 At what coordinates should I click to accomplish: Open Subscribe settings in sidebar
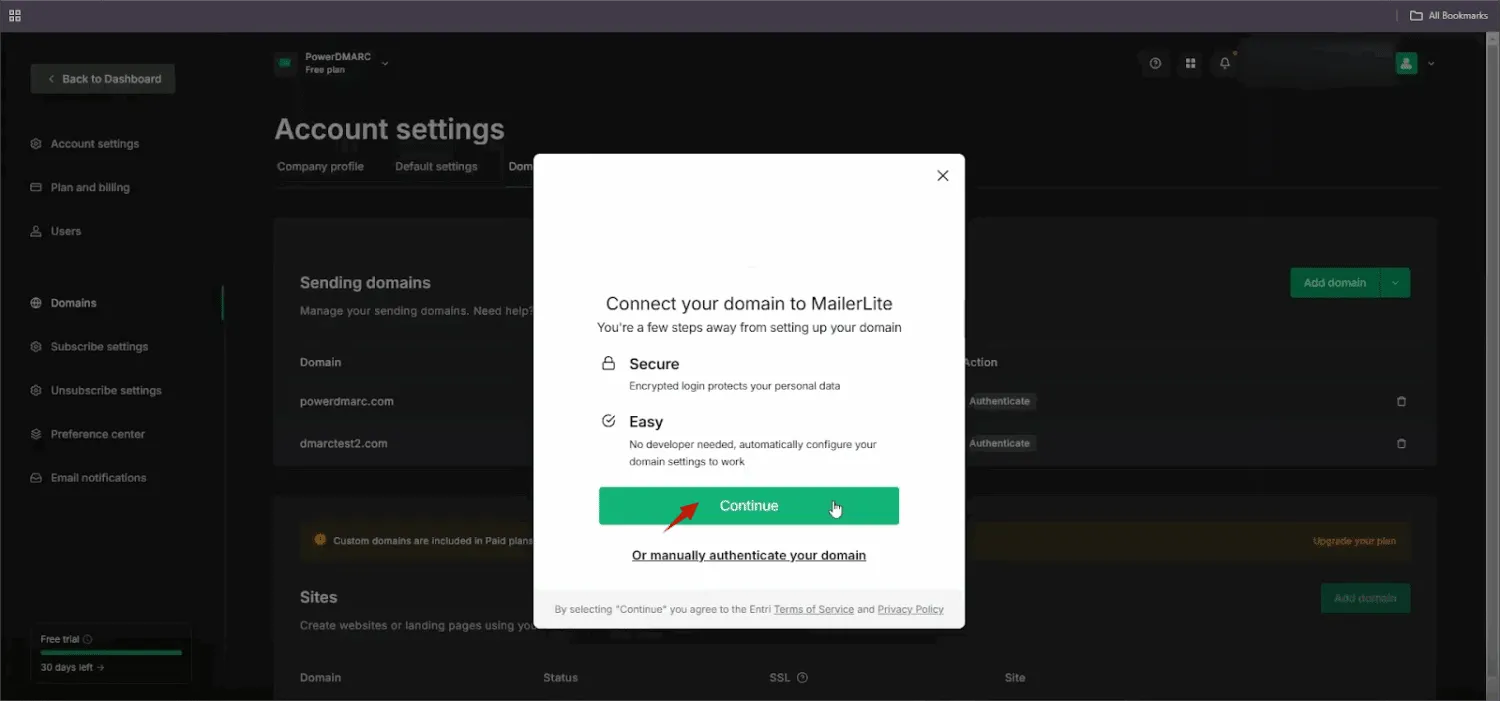pyautogui.click(x=99, y=347)
